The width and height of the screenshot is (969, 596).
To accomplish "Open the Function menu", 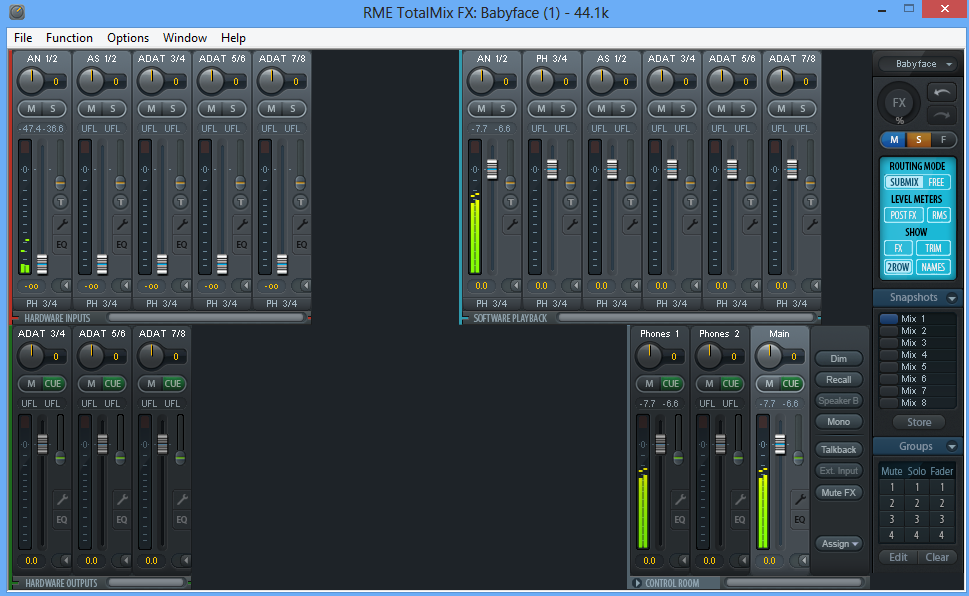I will coord(69,38).
